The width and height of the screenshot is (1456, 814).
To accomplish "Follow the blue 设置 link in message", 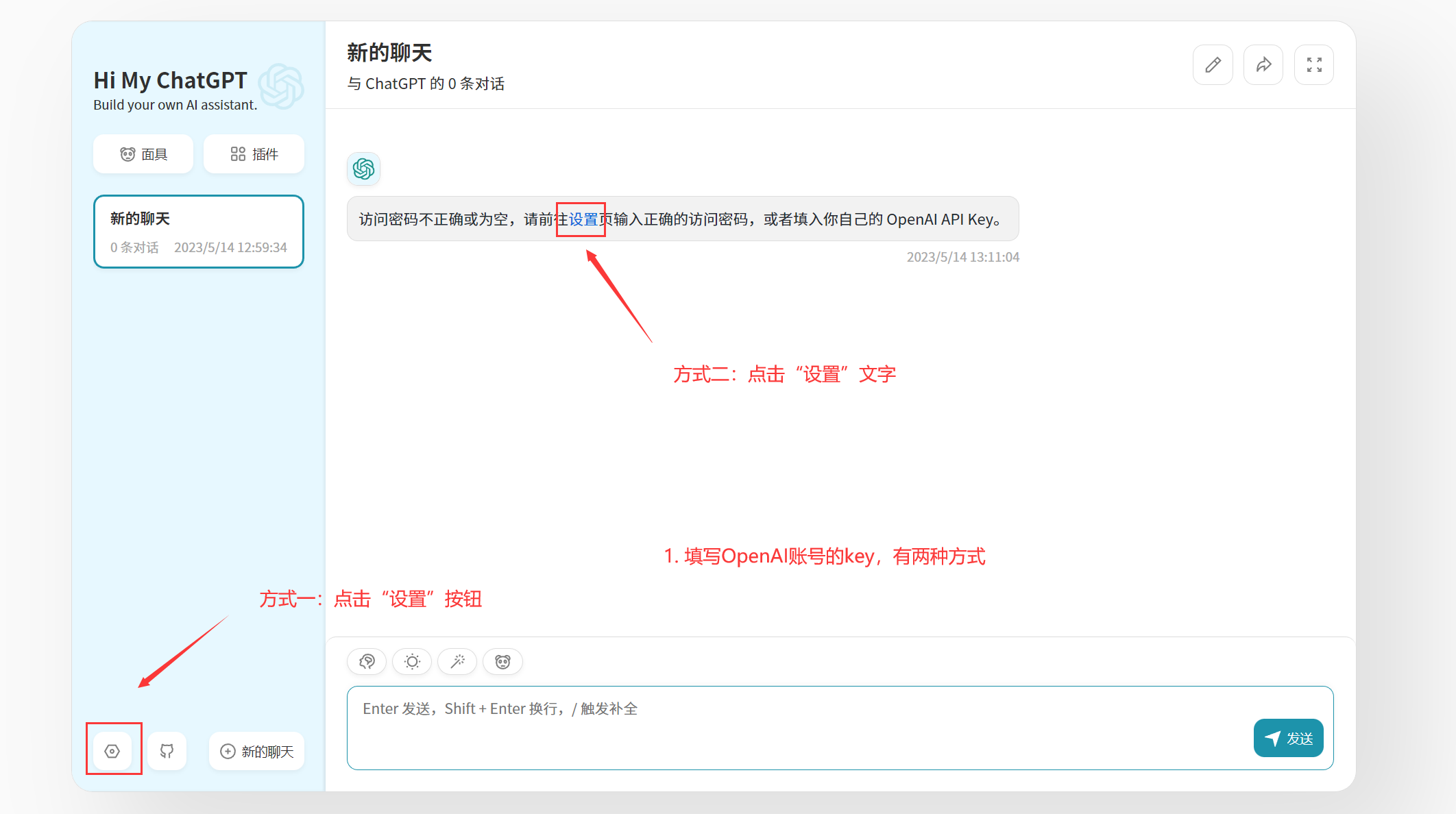I will [x=583, y=219].
